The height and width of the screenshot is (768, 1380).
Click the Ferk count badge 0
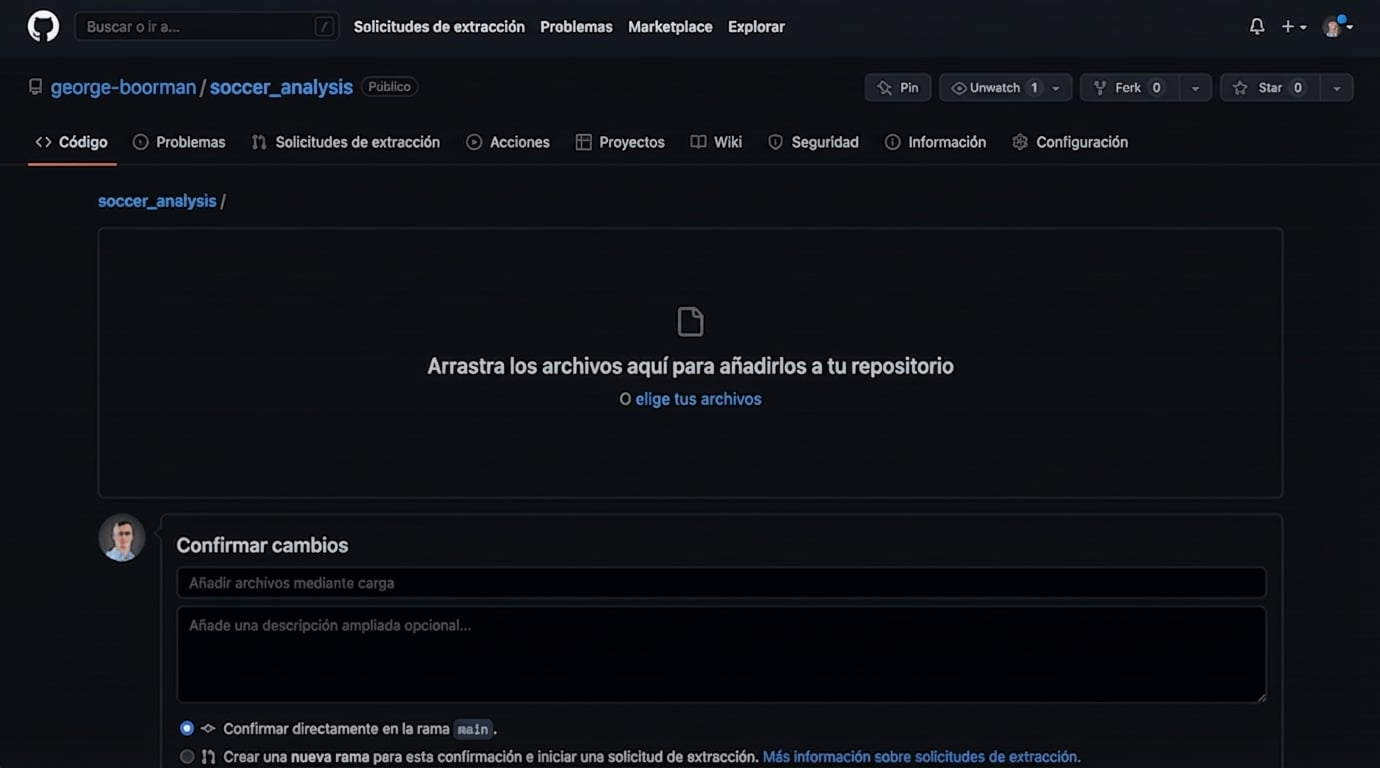pyautogui.click(x=1156, y=88)
